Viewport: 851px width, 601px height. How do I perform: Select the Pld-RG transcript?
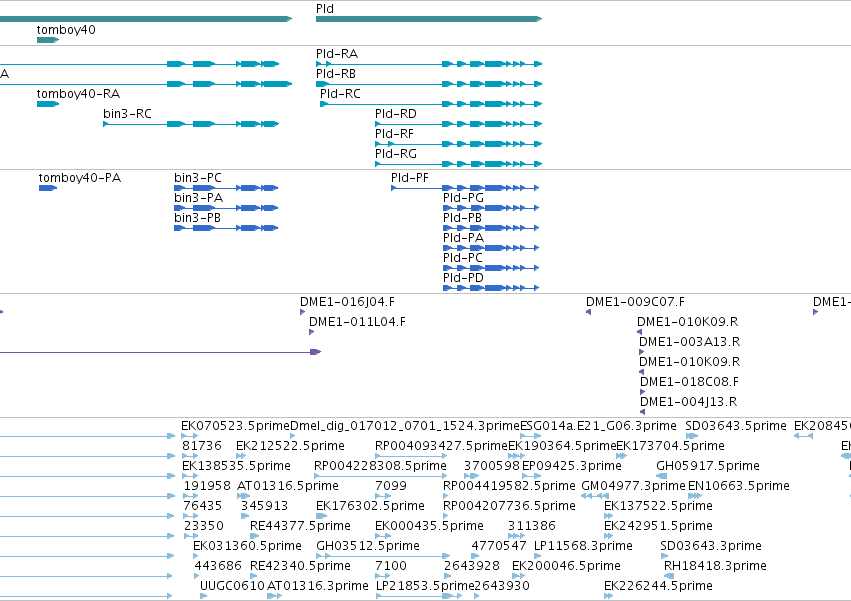point(459,164)
